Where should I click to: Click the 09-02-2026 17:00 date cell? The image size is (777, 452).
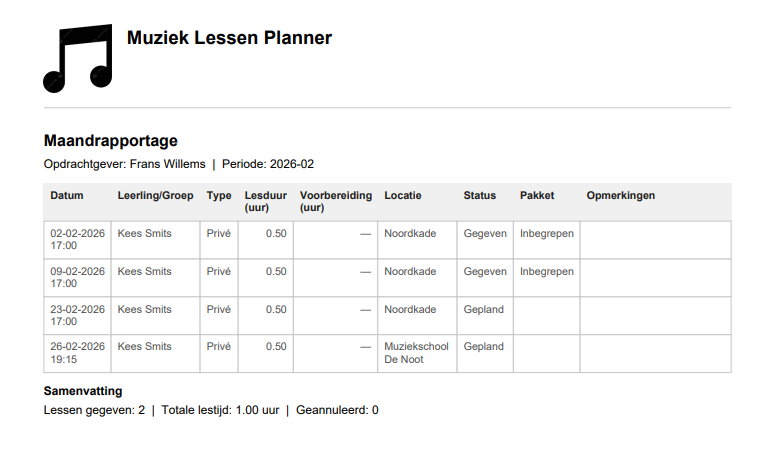[x=77, y=278]
